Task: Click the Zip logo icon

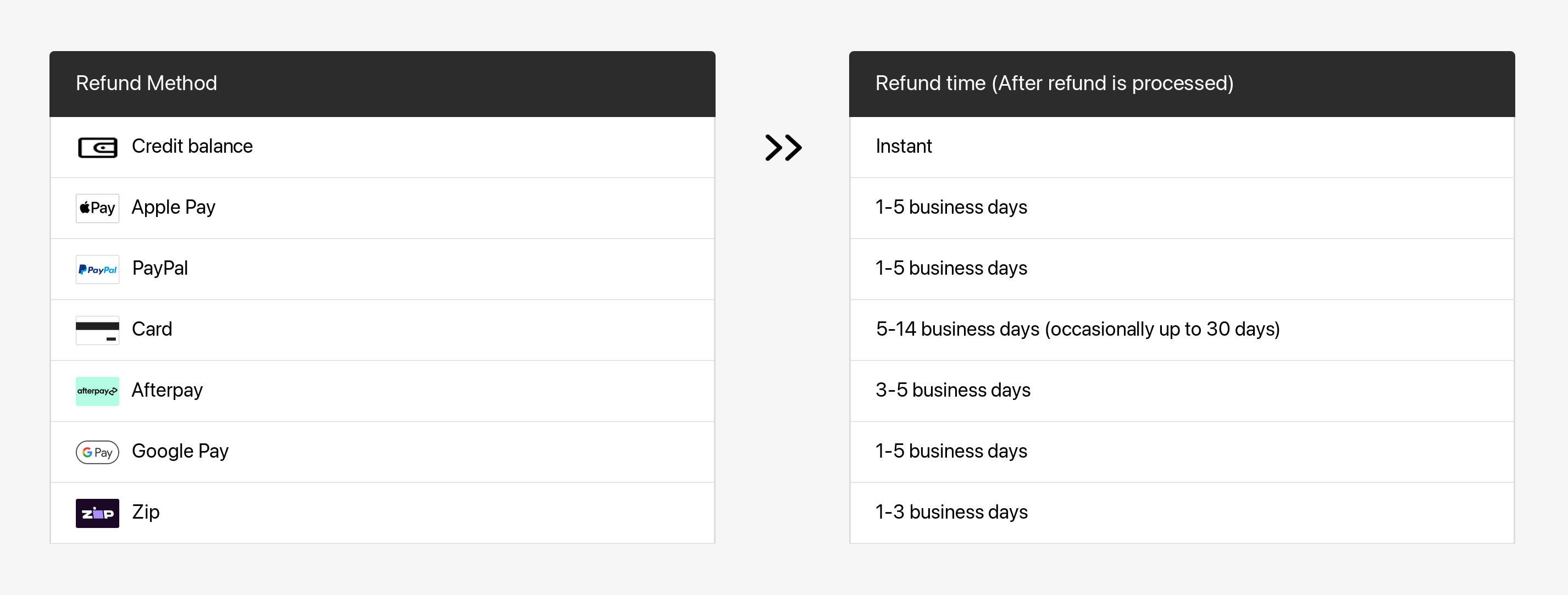Action: 97,513
